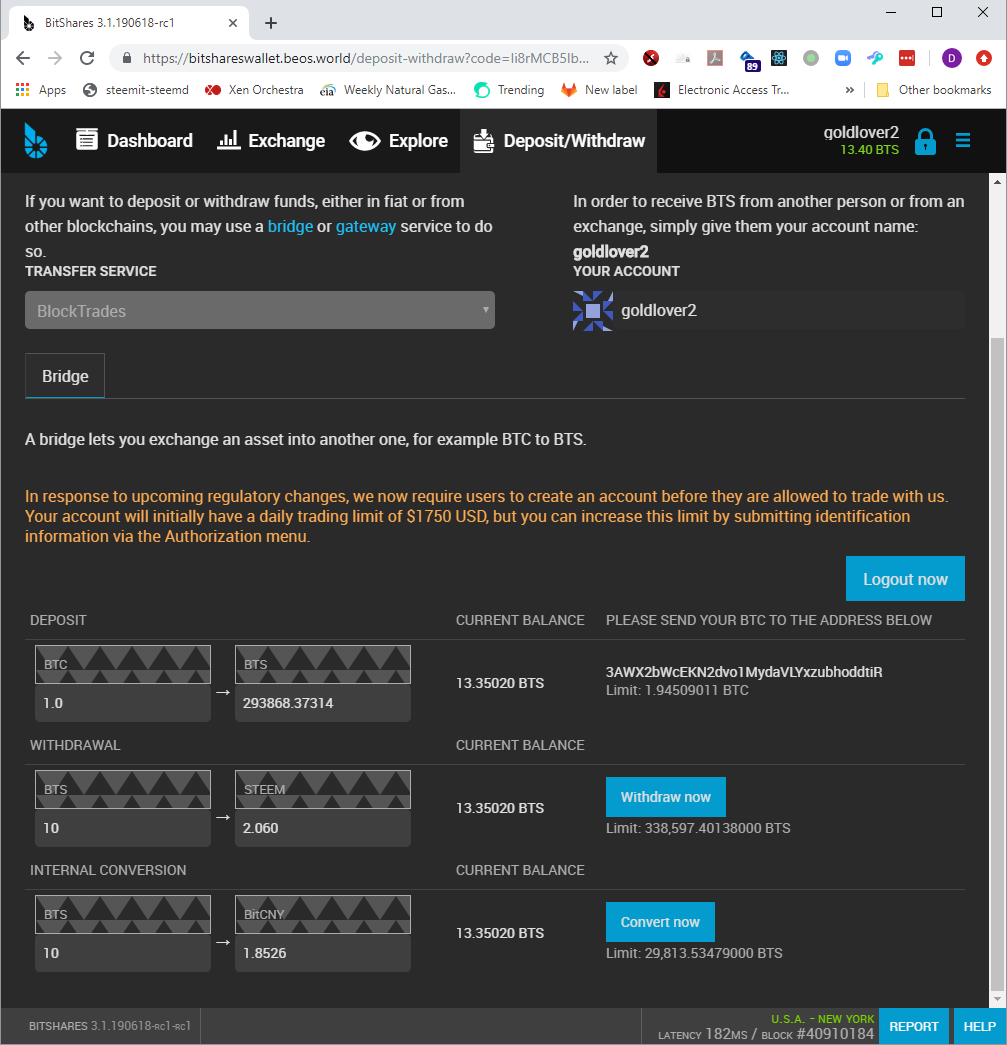Viewport: 1007px width, 1045px height.
Task: Click the page scrollbar down arrow
Action: click(x=997, y=998)
